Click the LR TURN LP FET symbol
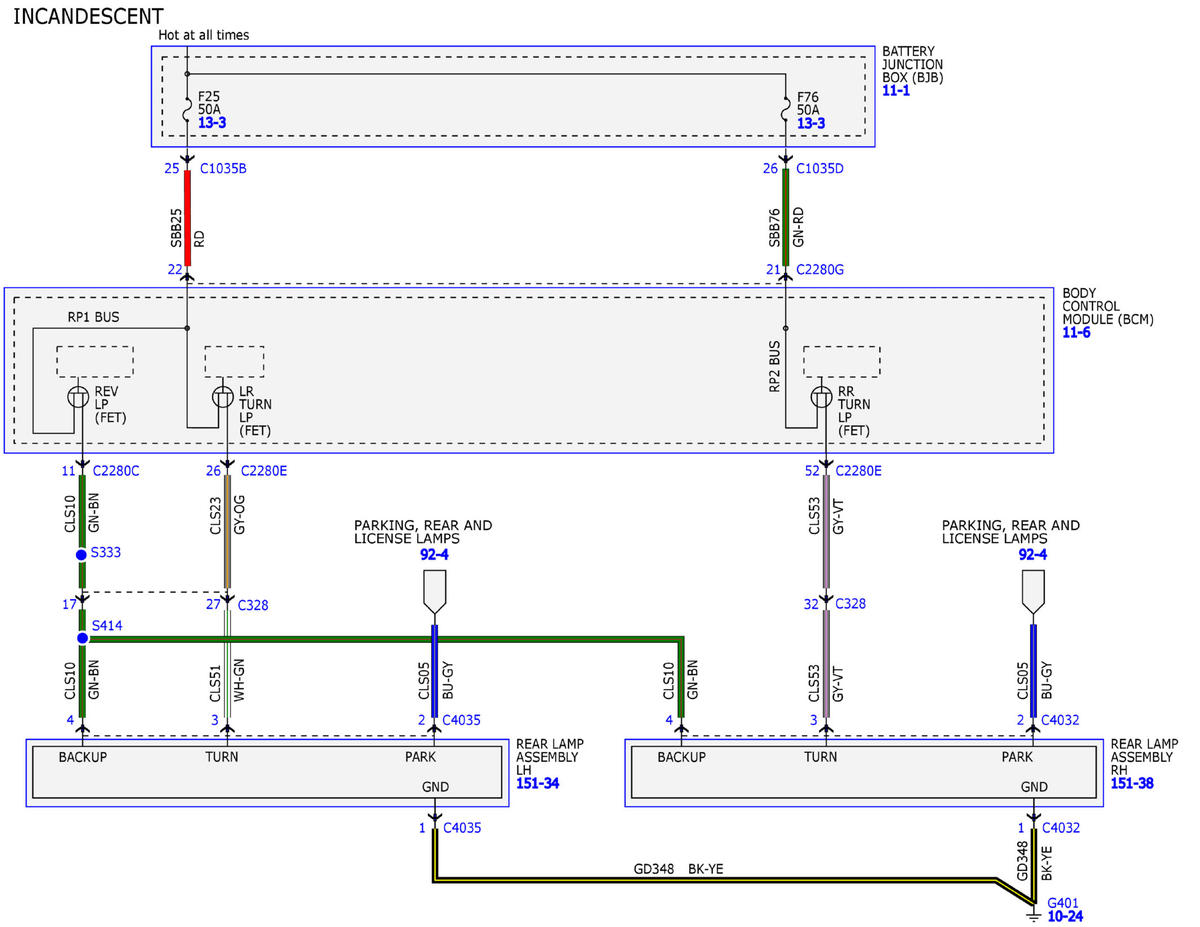Viewport: 1200px width, 927px height. click(224, 397)
